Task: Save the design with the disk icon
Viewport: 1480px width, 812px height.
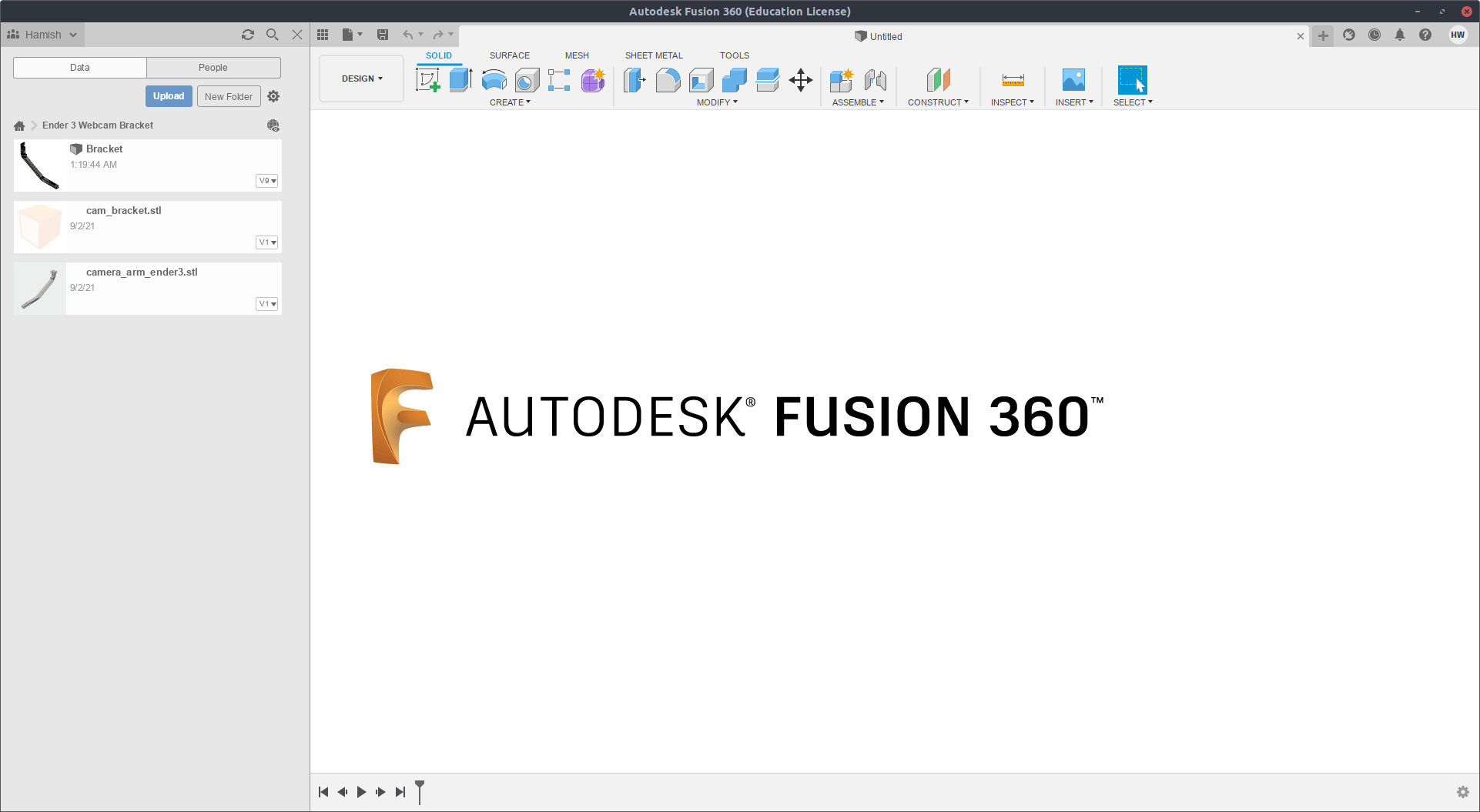Action: [383, 35]
